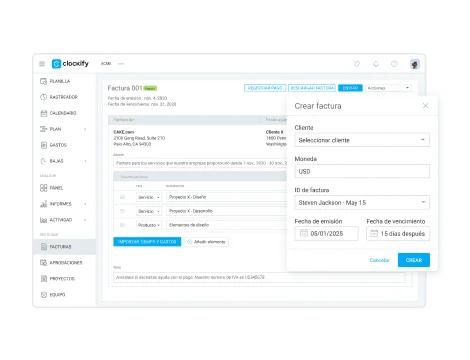This screenshot has width=470, height=360.
Task: Click drag handle of Proyecto X - Desarrollo row
Action: 122,211
